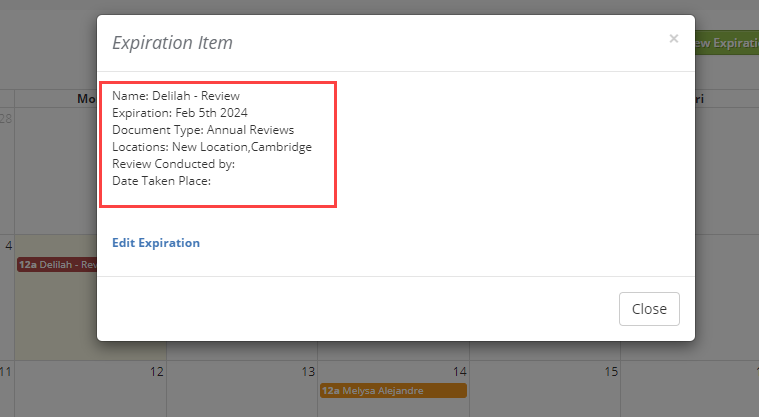This screenshot has height=417, width=759.
Task: Click the Date Taken Place: field label
Action: tap(161, 181)
